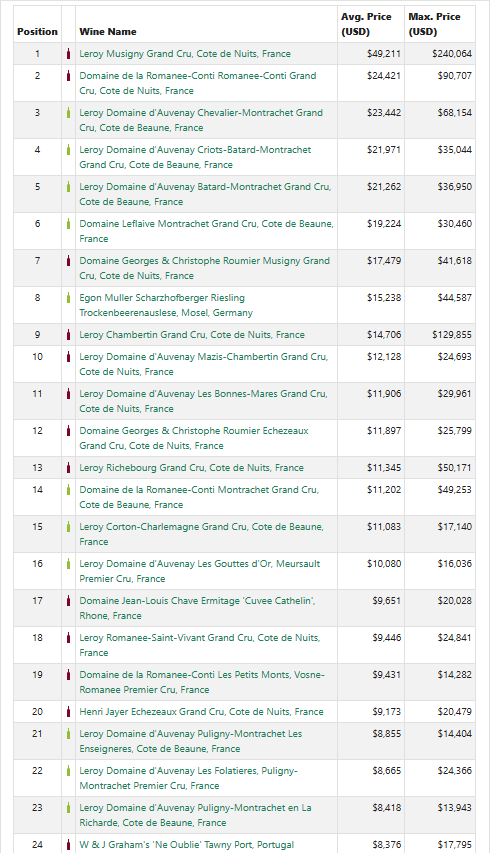Click the green bottle icon for Egon Muller Riesling
490x853 pixels.
click(69, 298)
